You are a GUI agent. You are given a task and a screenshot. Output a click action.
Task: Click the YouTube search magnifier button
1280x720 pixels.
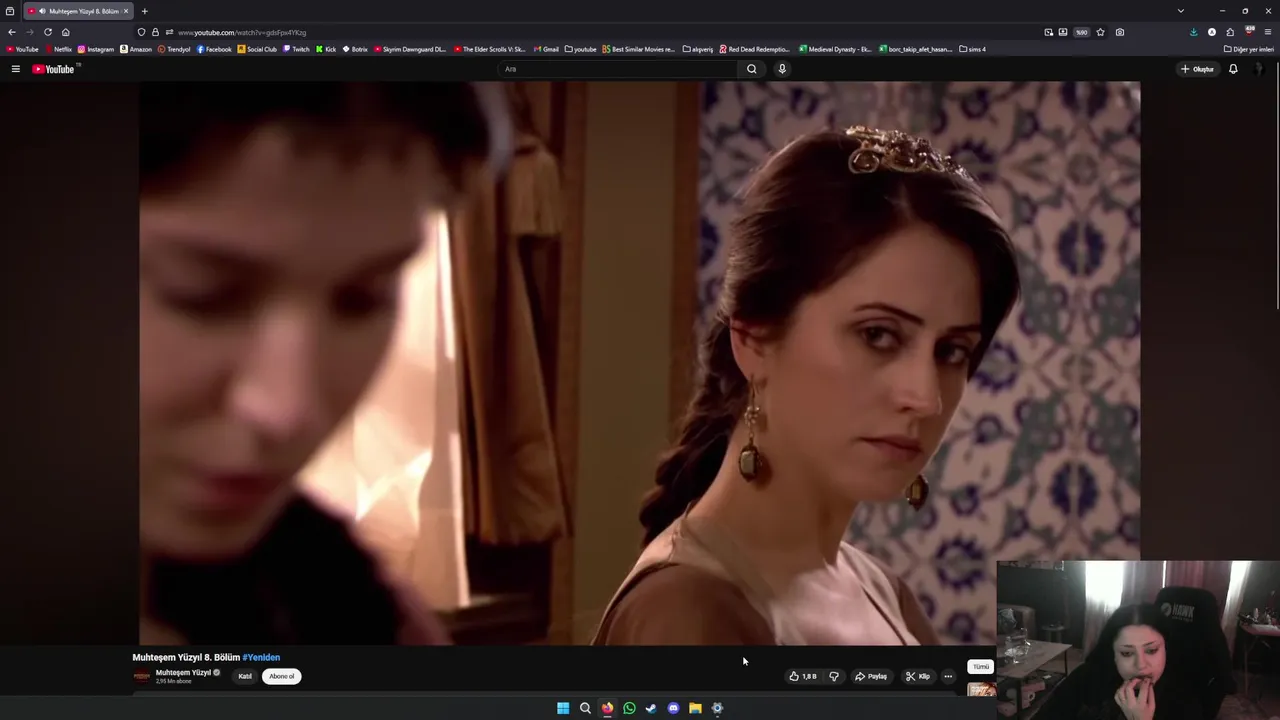click(752, 69)
